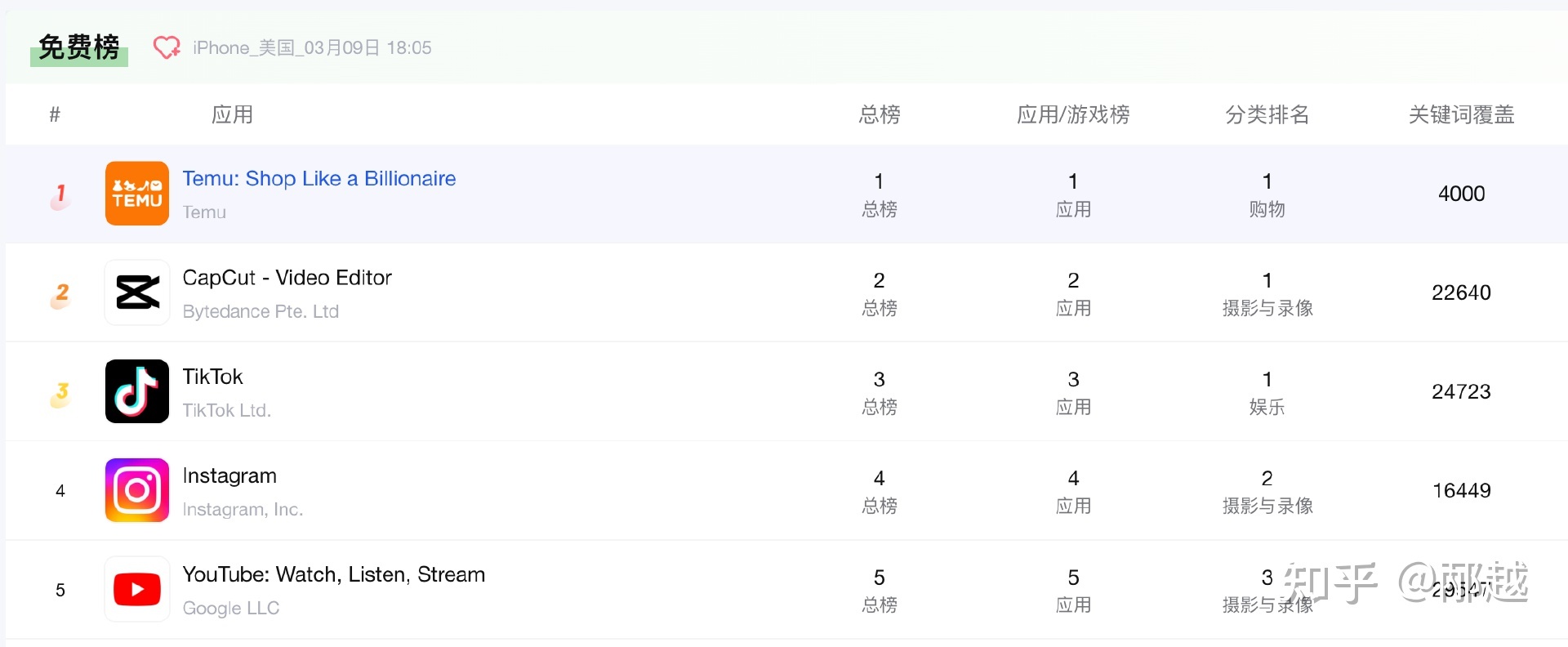Image resolution: width=1568 pixels, height=647 pixels.
Task: Open the Temu: Shop Like a Billionaire link
Action: click(x=319, y=178)
